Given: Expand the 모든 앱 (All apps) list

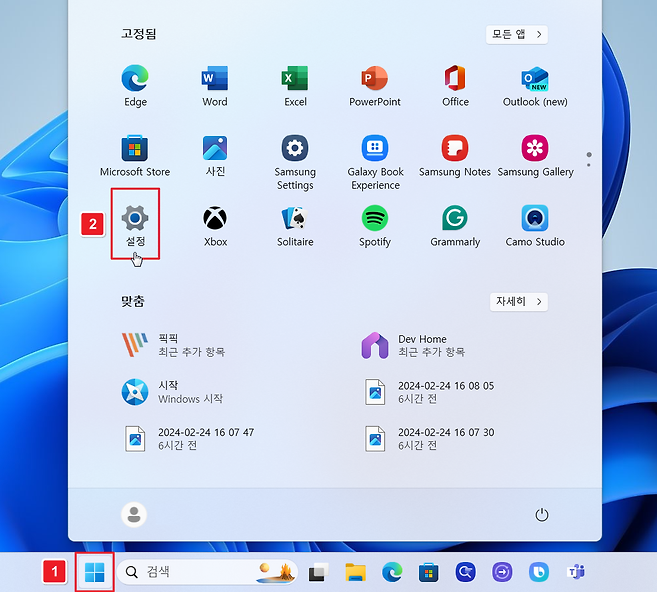Looking at the screenshot, I should pos(517,34).
